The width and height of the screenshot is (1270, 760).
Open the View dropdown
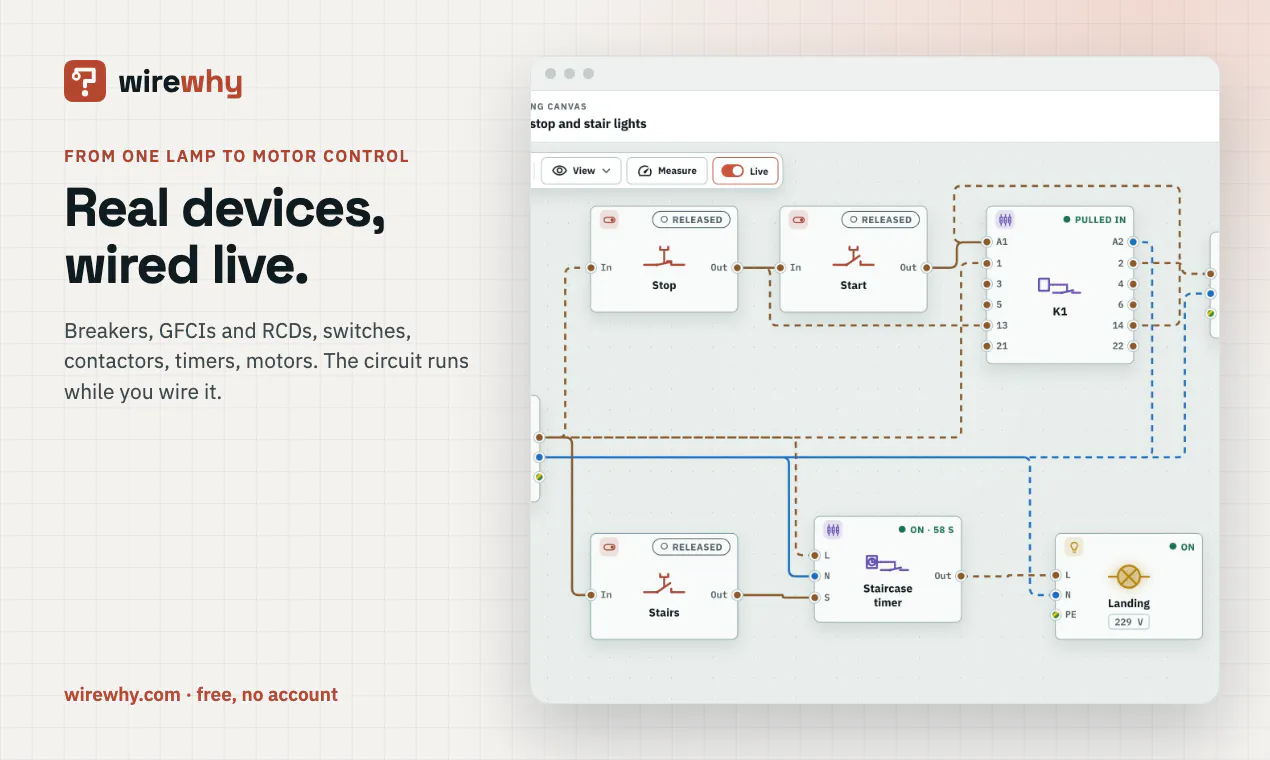click(582, 171)
